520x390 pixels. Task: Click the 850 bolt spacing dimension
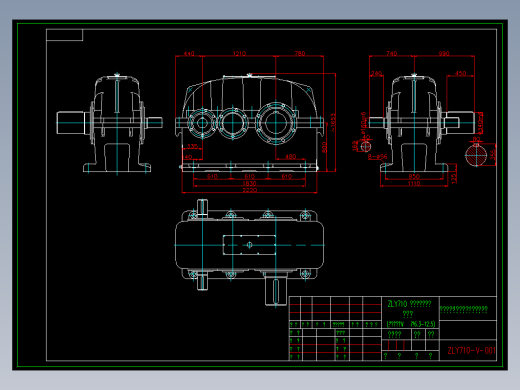[x=414, y=176]
